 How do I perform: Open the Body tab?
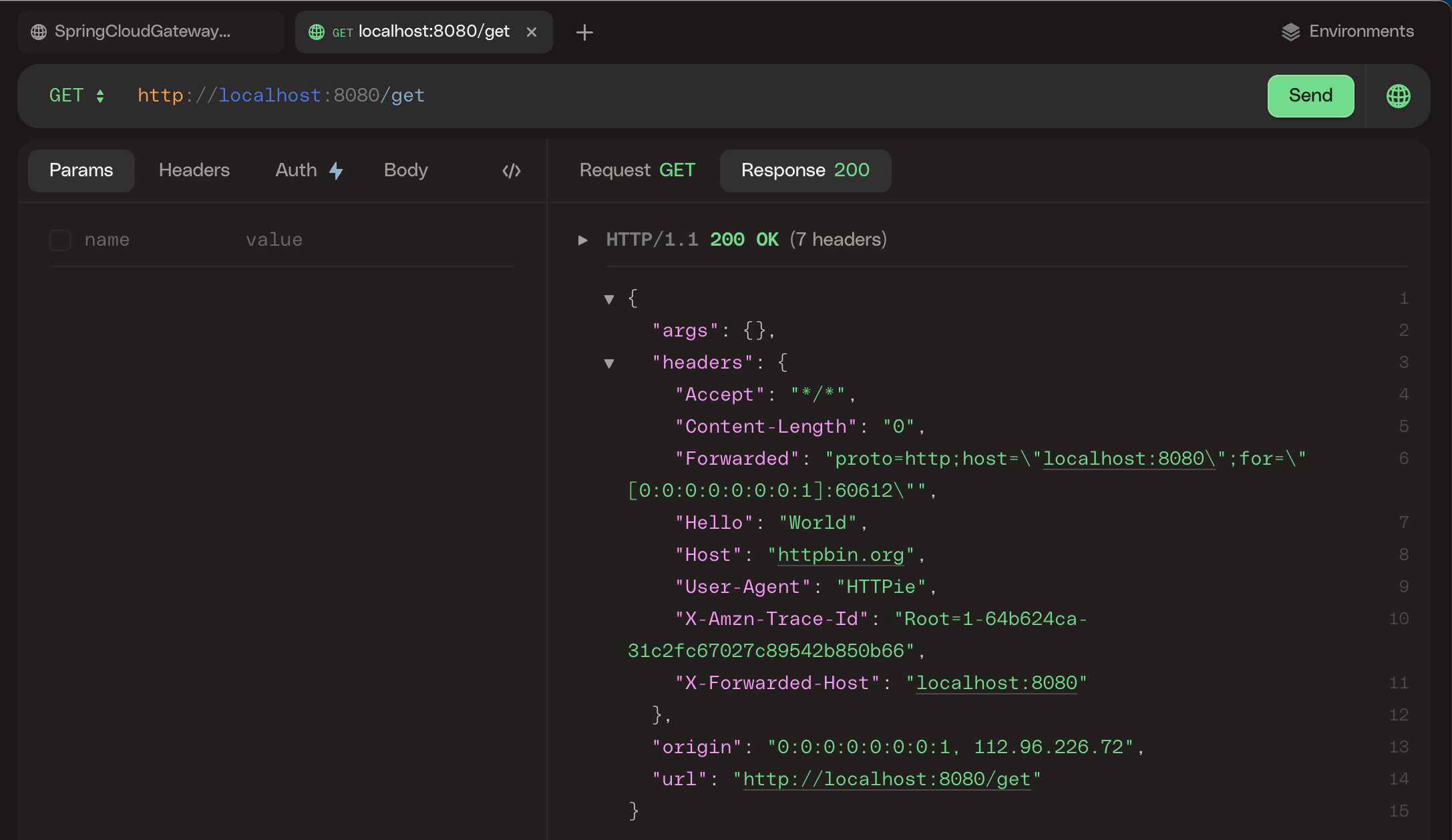(405, 171)
